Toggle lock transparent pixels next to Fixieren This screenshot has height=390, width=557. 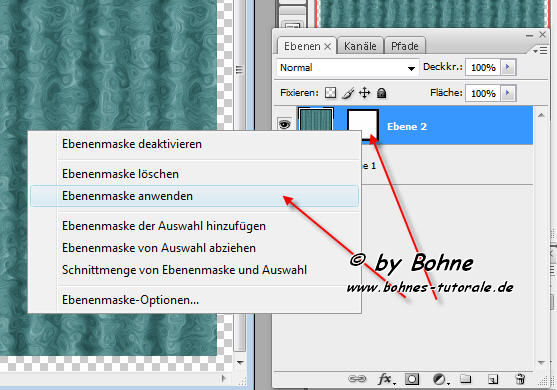[x=330, y=93]
